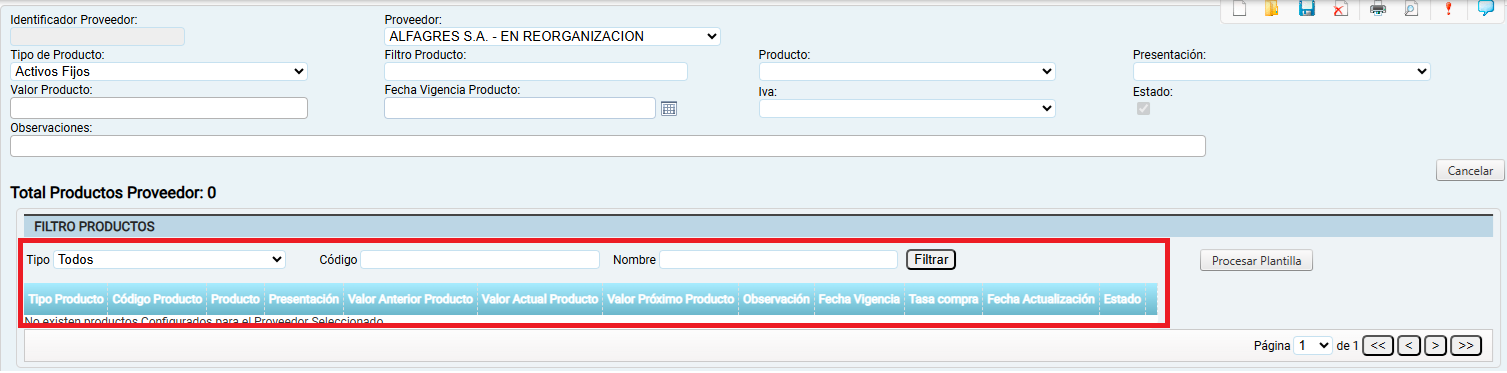Click the Observaciones text field

(x=608, y=146)
